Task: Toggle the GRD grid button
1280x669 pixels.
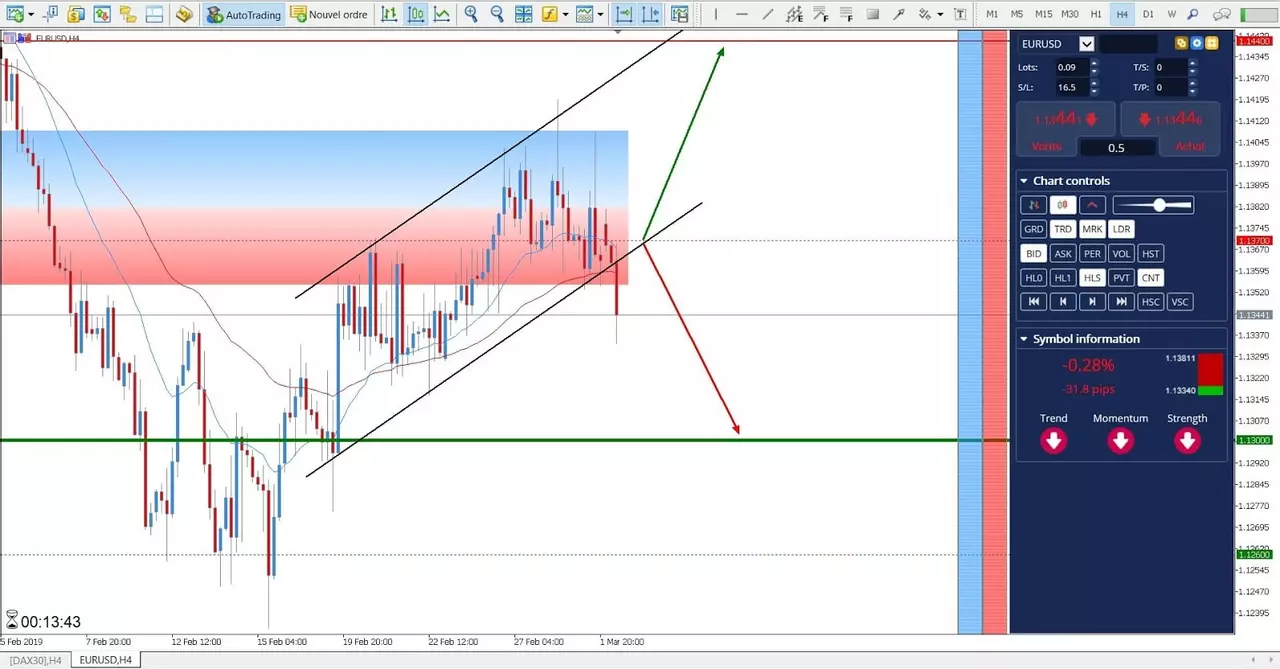Action: pyautogui.click(x=1033, y=229)
